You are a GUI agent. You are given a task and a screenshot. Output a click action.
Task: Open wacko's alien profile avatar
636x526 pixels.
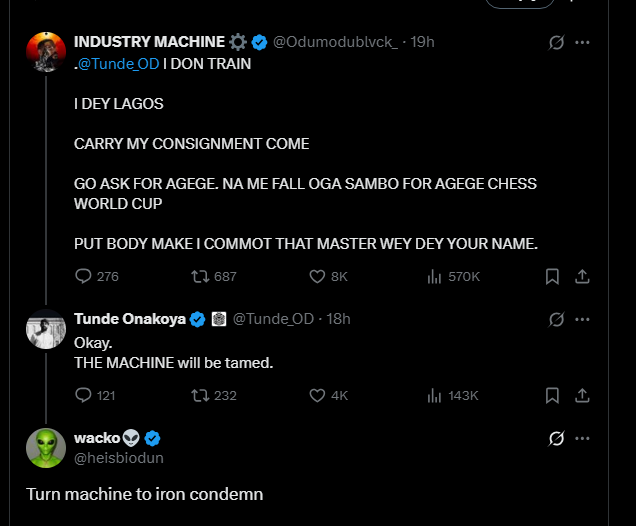click(45, 447)
